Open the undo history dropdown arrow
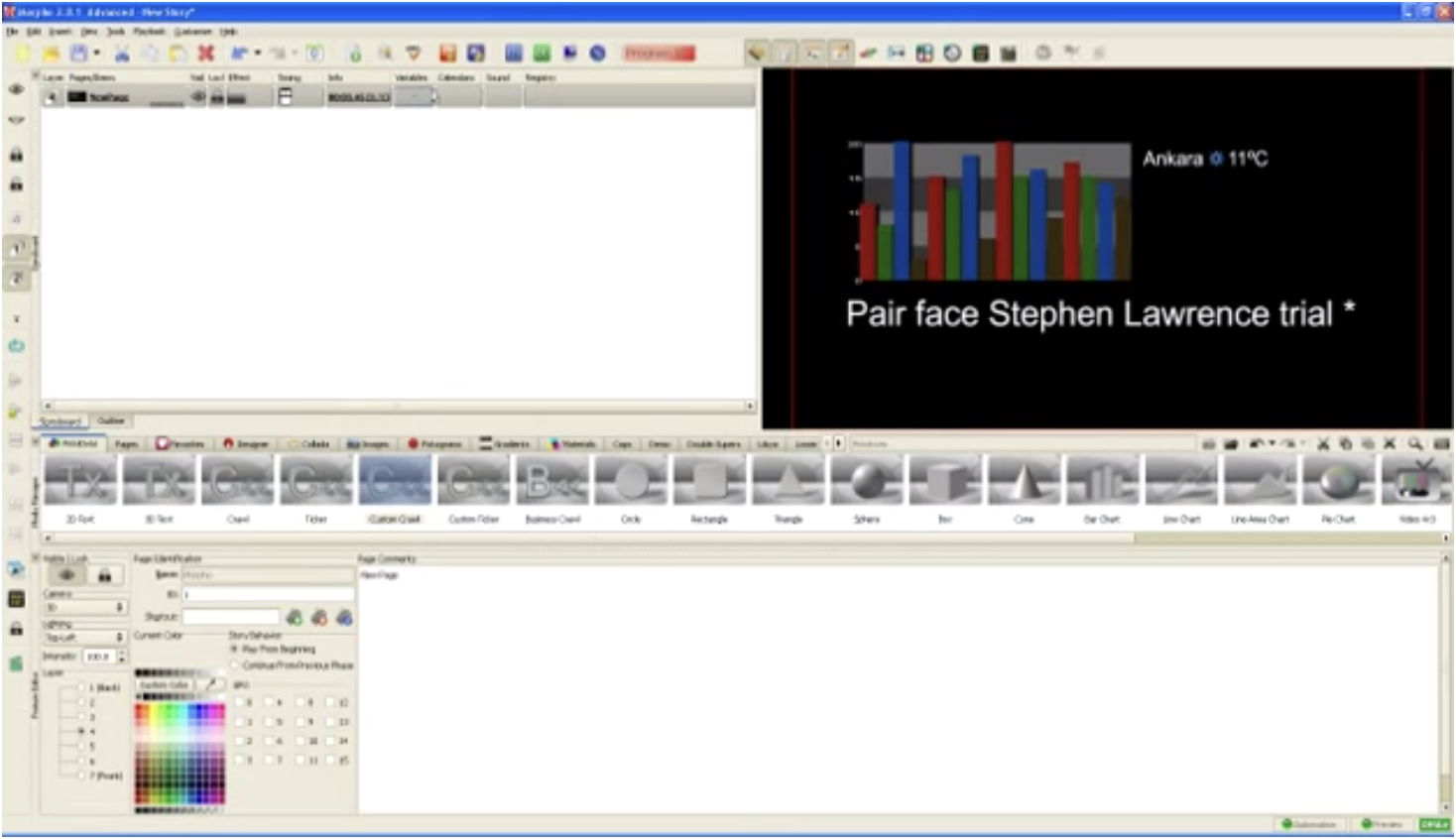 coord(257,53)
